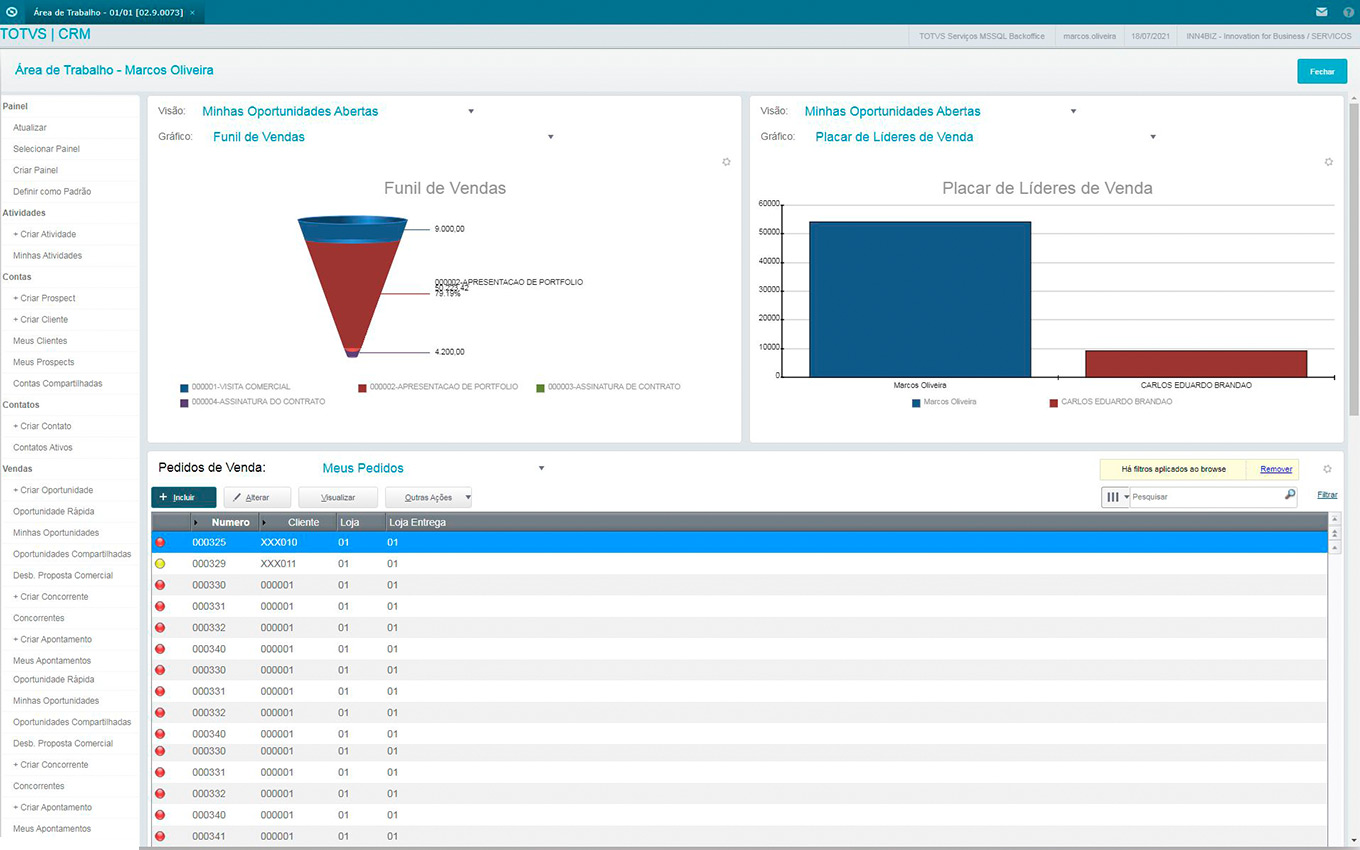Click the yellow status dot of order 000329
Viewport: 1360px width, 850px height.
click(160, 564)
